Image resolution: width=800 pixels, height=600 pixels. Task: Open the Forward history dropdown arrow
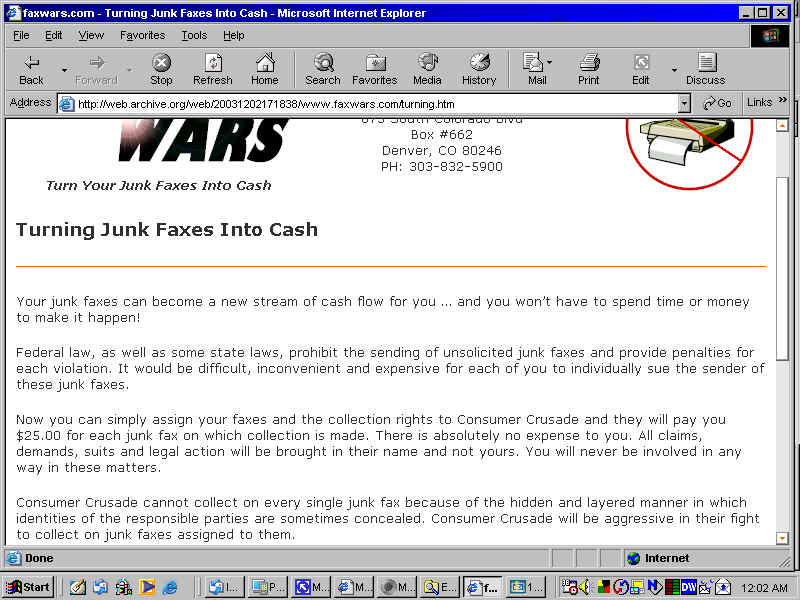coord(130,70)
